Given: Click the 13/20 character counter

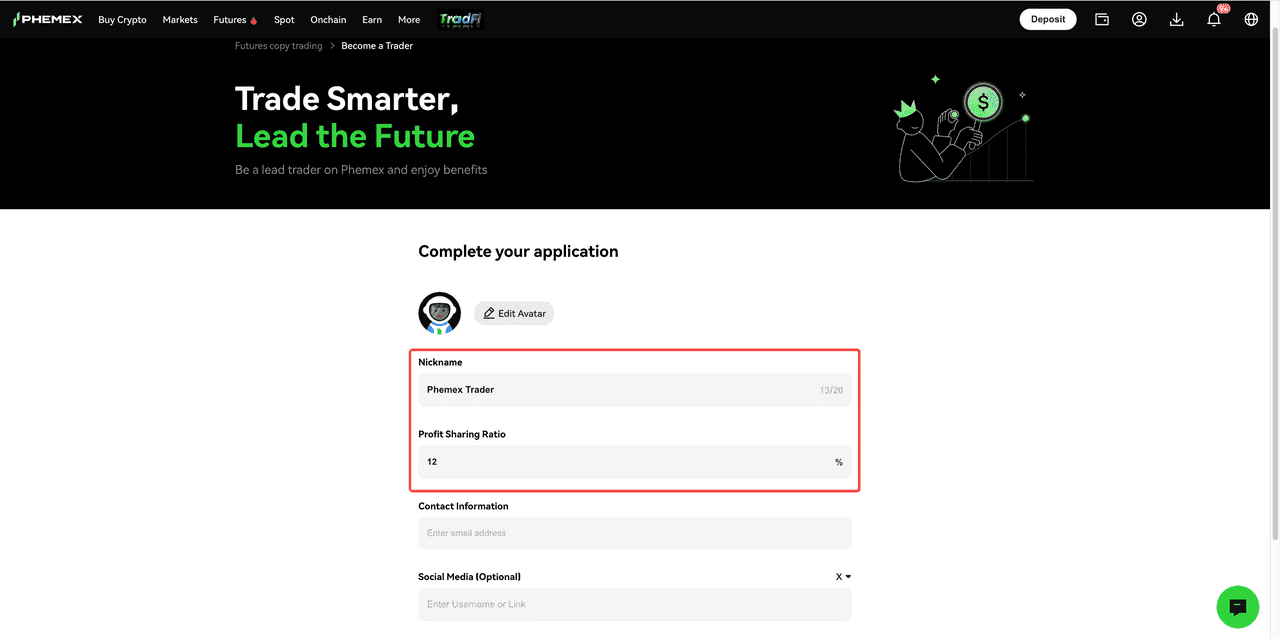Looking at the screenshot, I should pyautogui.click(x=831, y=390).
